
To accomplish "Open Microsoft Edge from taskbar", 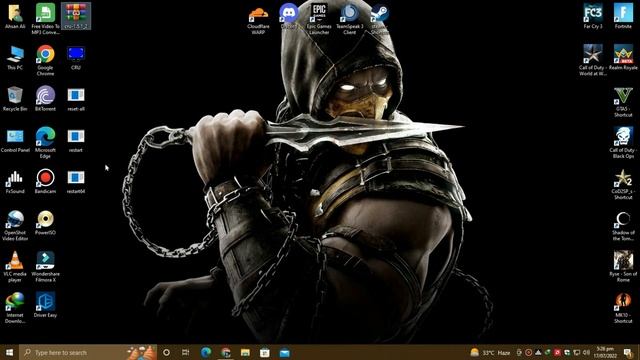I will [x=206, y=352].
